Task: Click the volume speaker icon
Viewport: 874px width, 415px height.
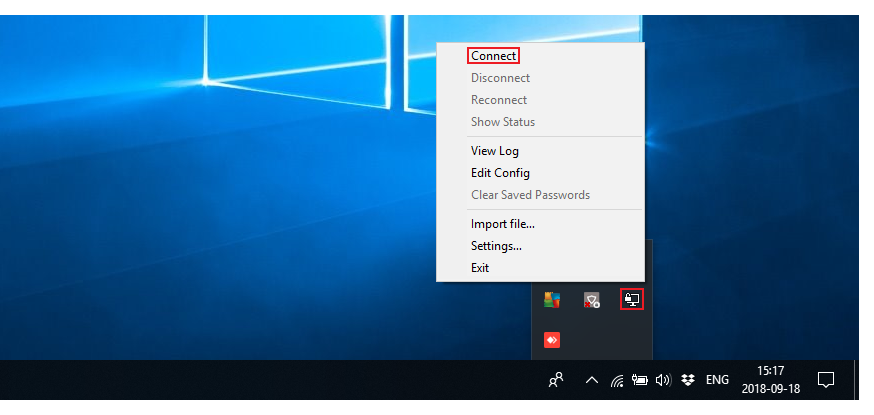Action: pyautogui.click(x=662, y=380)
